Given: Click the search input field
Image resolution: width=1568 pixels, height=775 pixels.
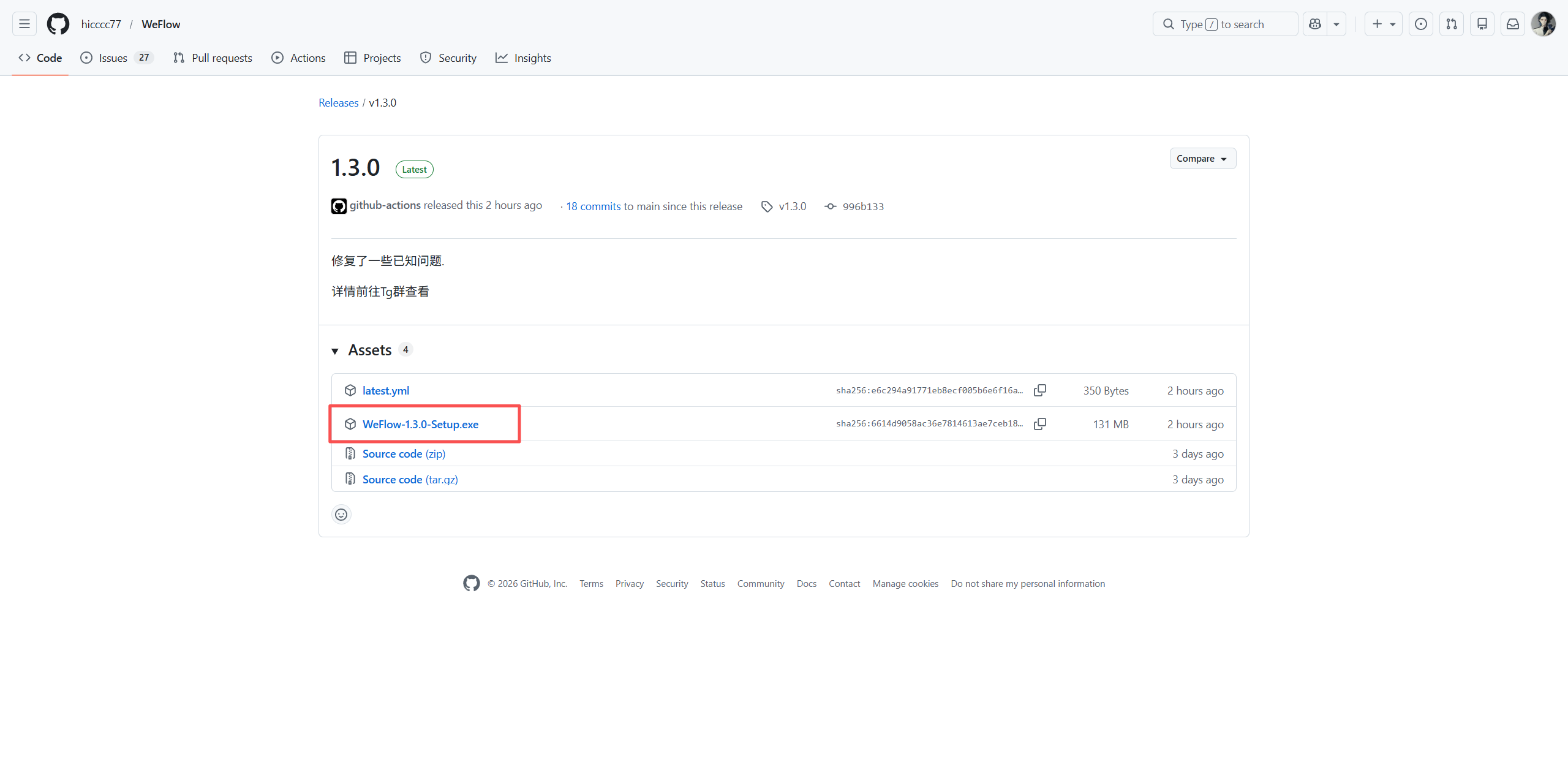Looking at the screenshot, I should click(x=1225, y=24).
